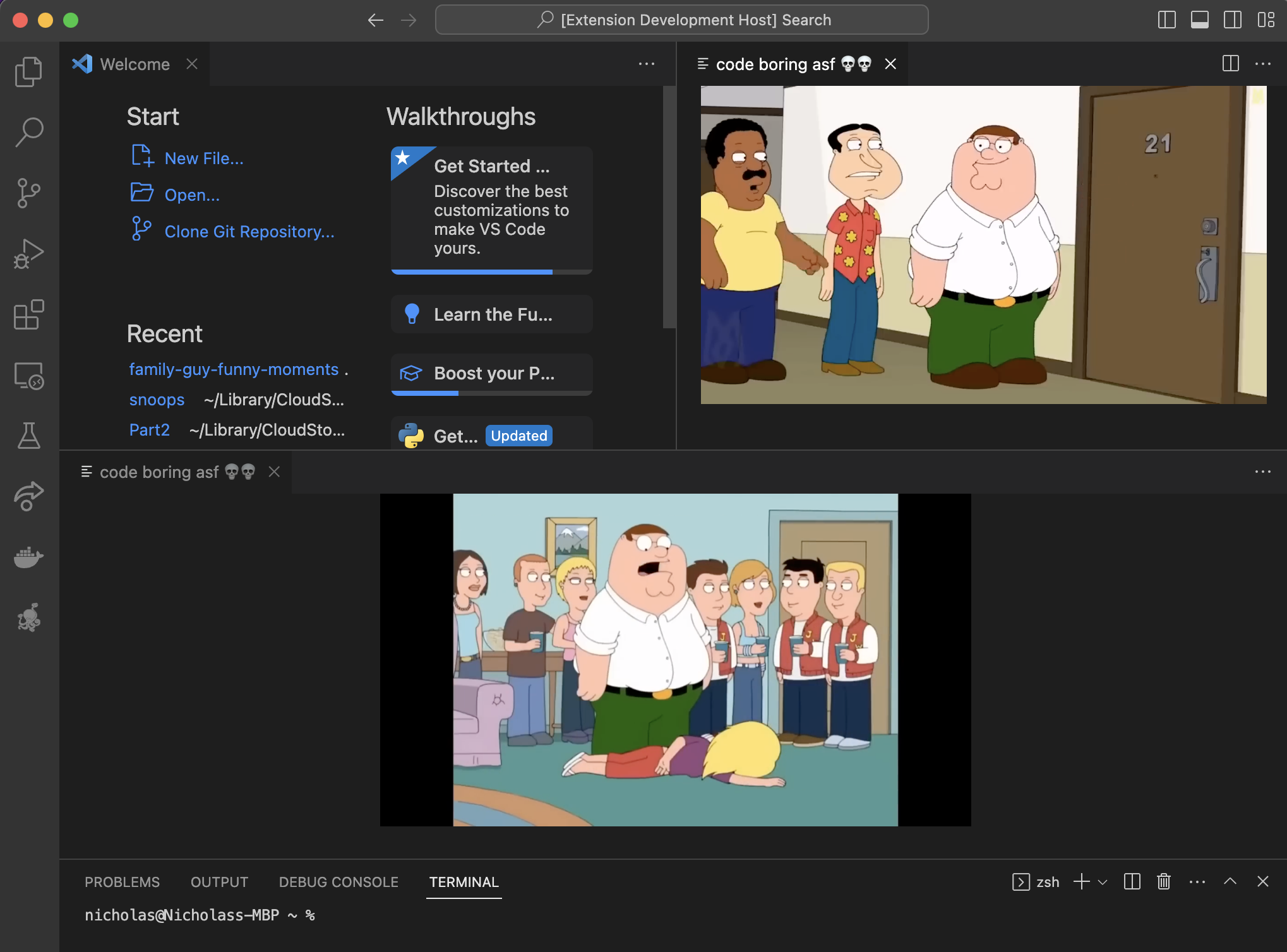Open more actions menu on Welcome tab group

click(647, 64)
